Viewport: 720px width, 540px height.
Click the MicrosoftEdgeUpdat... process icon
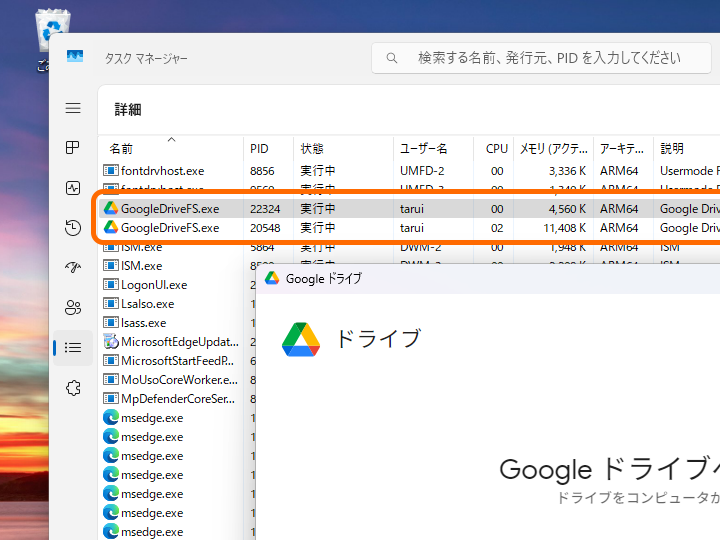[x=111, y=342]
